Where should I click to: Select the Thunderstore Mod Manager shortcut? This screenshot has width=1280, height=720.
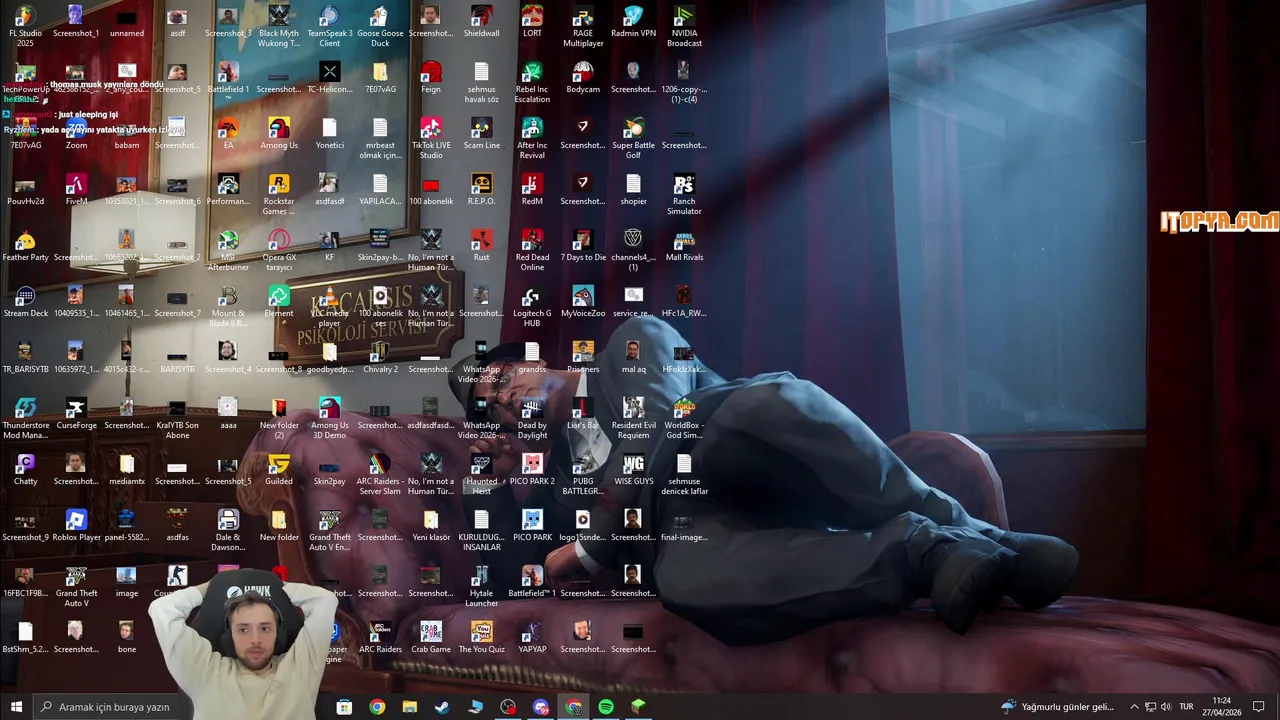pos(25,418)
